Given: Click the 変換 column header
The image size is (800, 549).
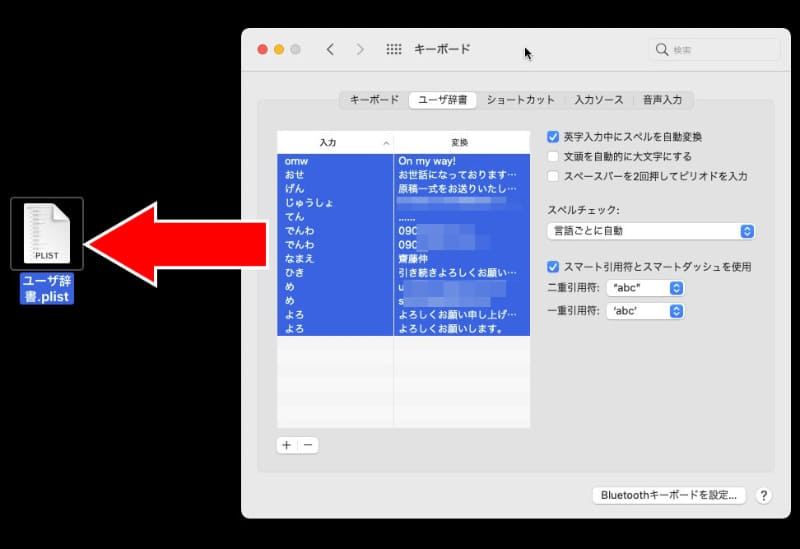Looking at the screenshot, I should pos(462,142).
